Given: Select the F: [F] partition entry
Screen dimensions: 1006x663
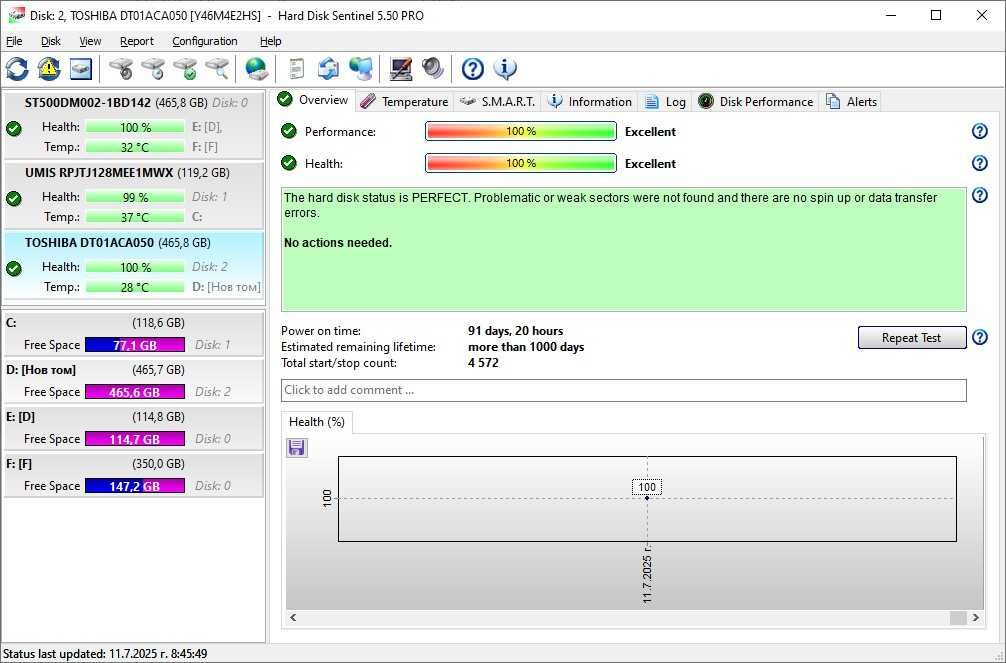Looking at the screenshot, I should point(133,474).
